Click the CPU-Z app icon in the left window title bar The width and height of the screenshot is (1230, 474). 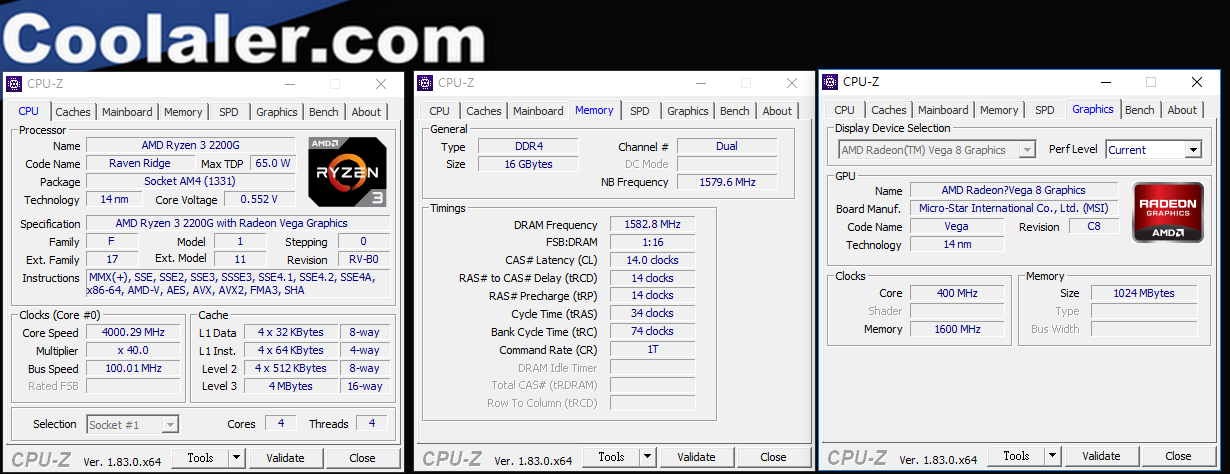[14, 84]
